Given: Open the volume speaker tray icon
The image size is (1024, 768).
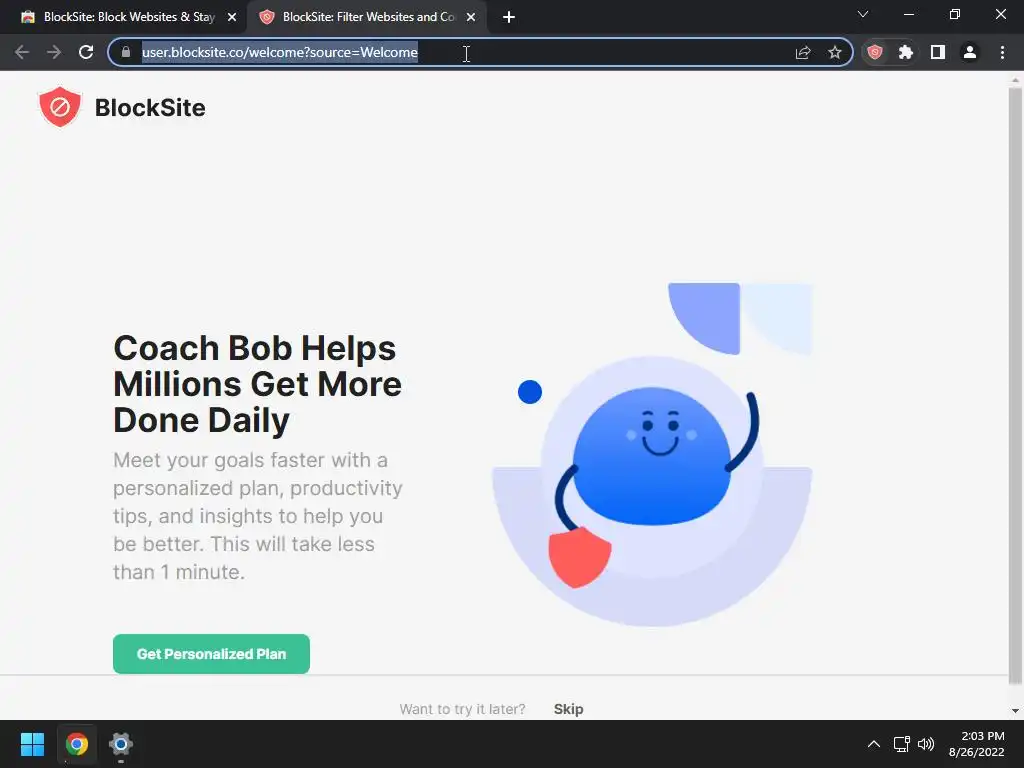Looking at the screenshot, I should point(926,744).
